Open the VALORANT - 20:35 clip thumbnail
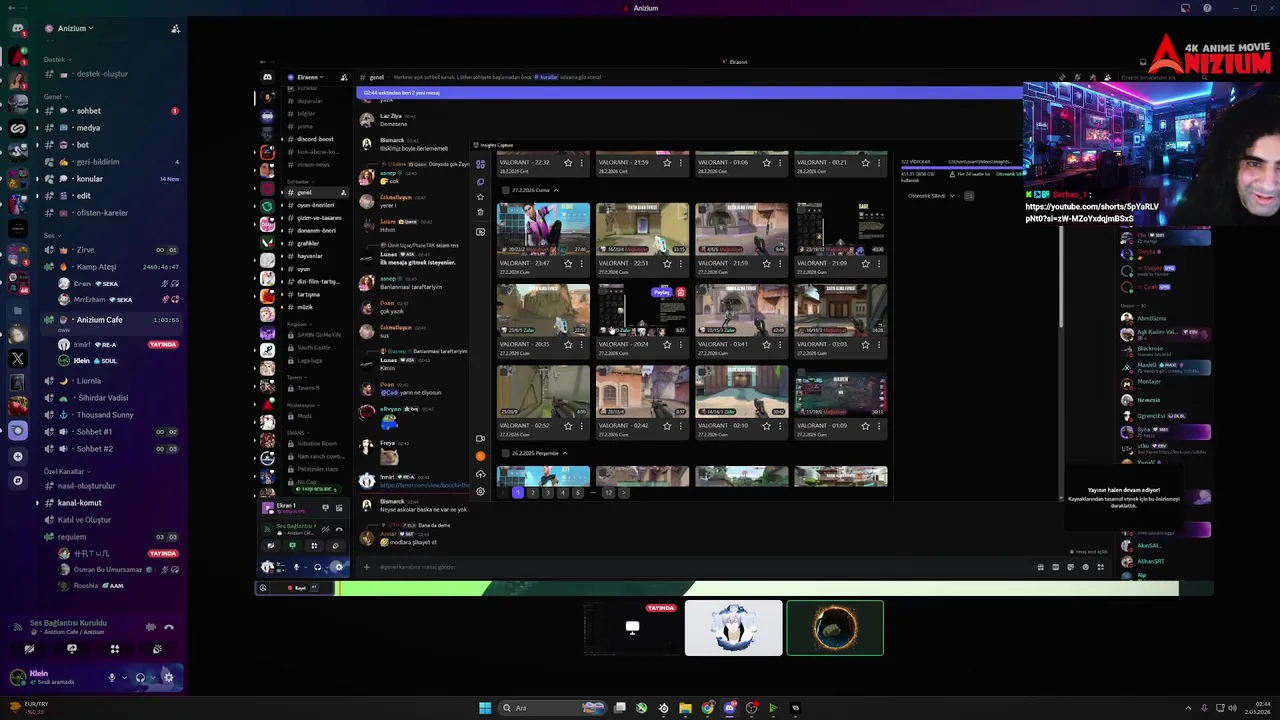Viewport: 1280px width, 720px height. (543, 310)
